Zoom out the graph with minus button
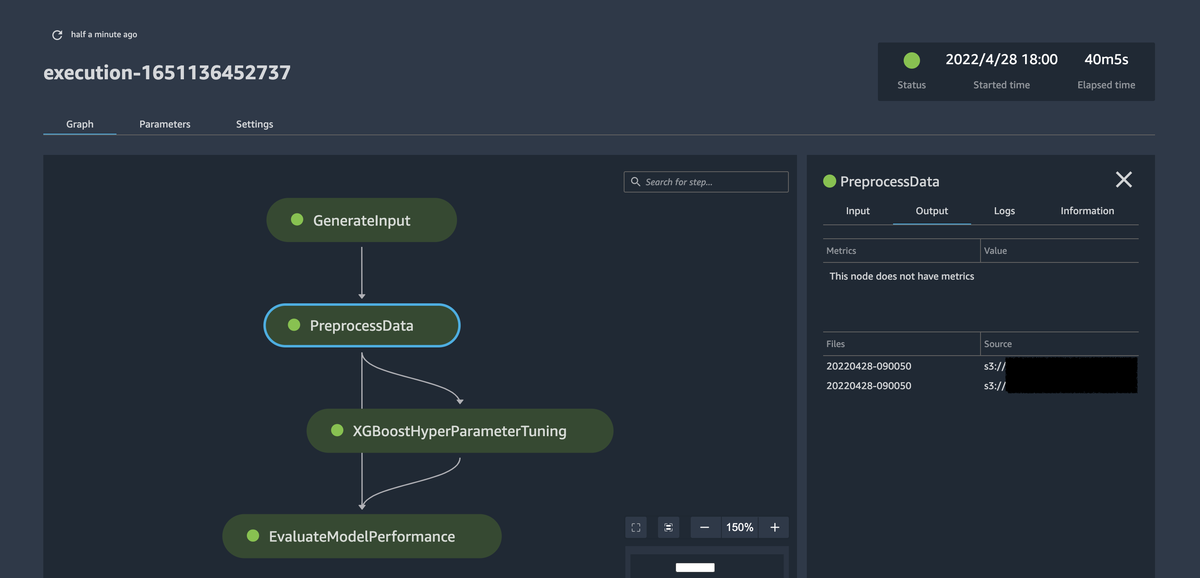 coord(705,527)
